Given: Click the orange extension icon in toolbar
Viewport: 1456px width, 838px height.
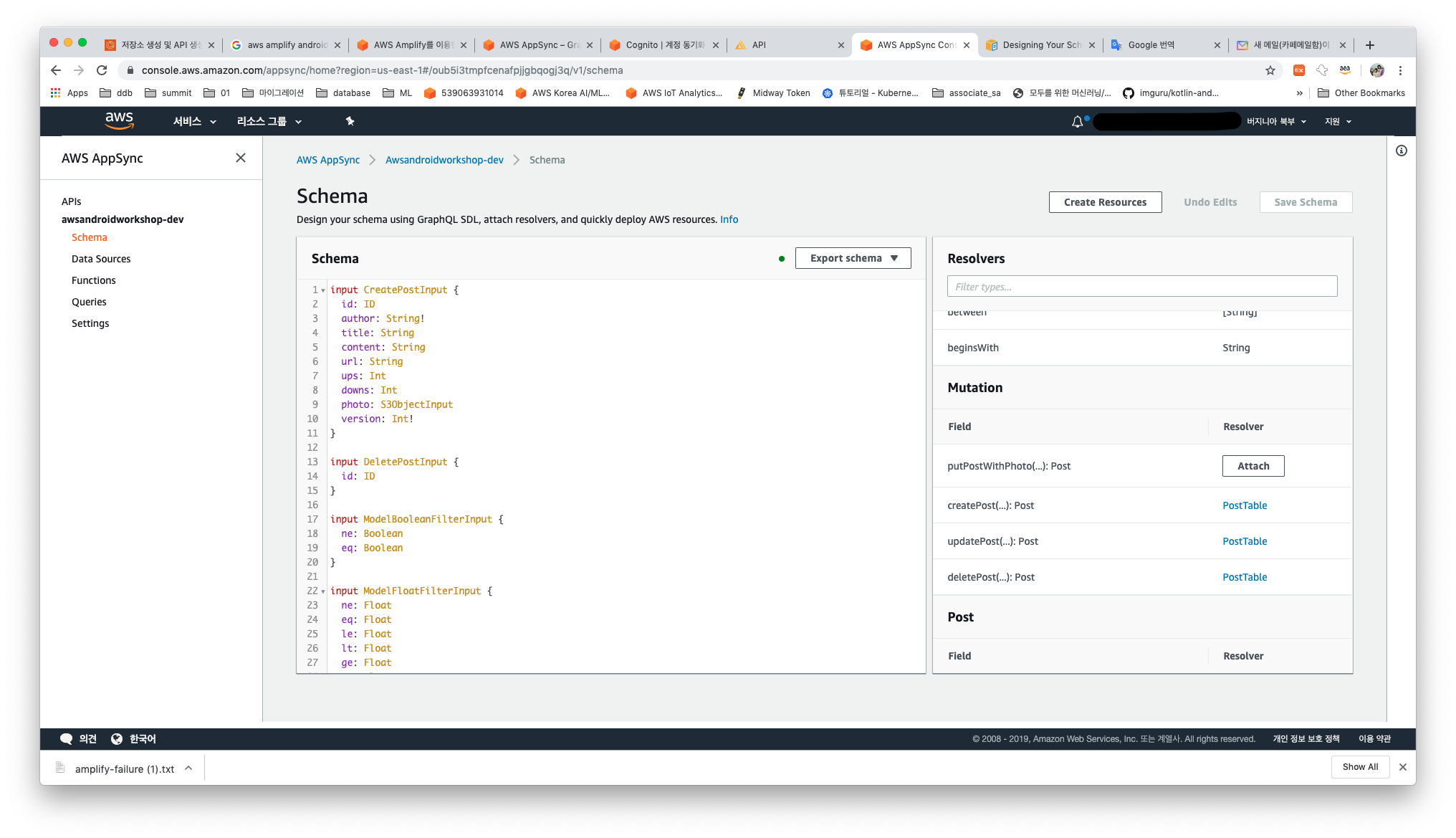Looking at the screenshot, I should coord(1298,70).
